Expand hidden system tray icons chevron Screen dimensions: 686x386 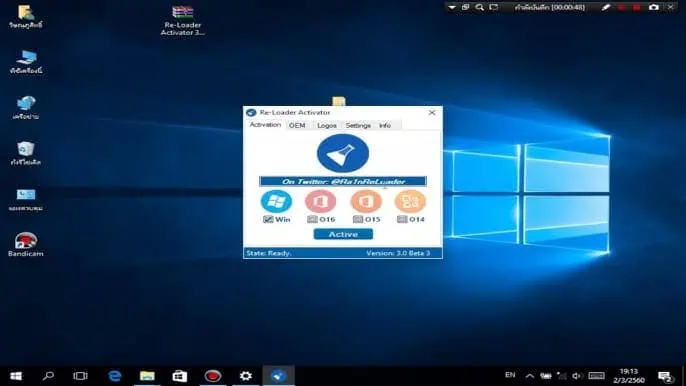click(x=529, y=376)
